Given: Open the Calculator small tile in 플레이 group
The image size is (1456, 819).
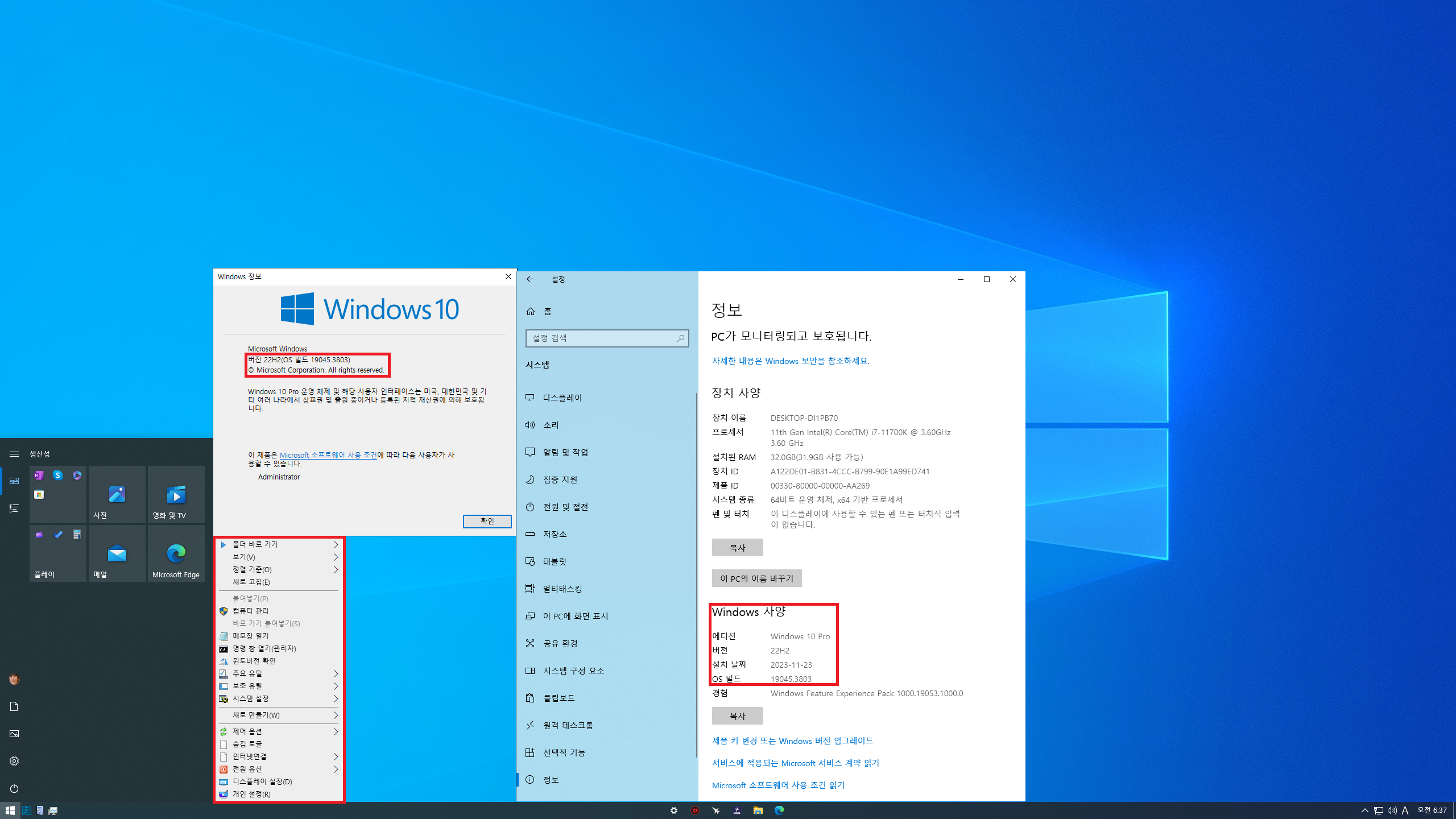Looking at the screenshot, I should [77, 535].
